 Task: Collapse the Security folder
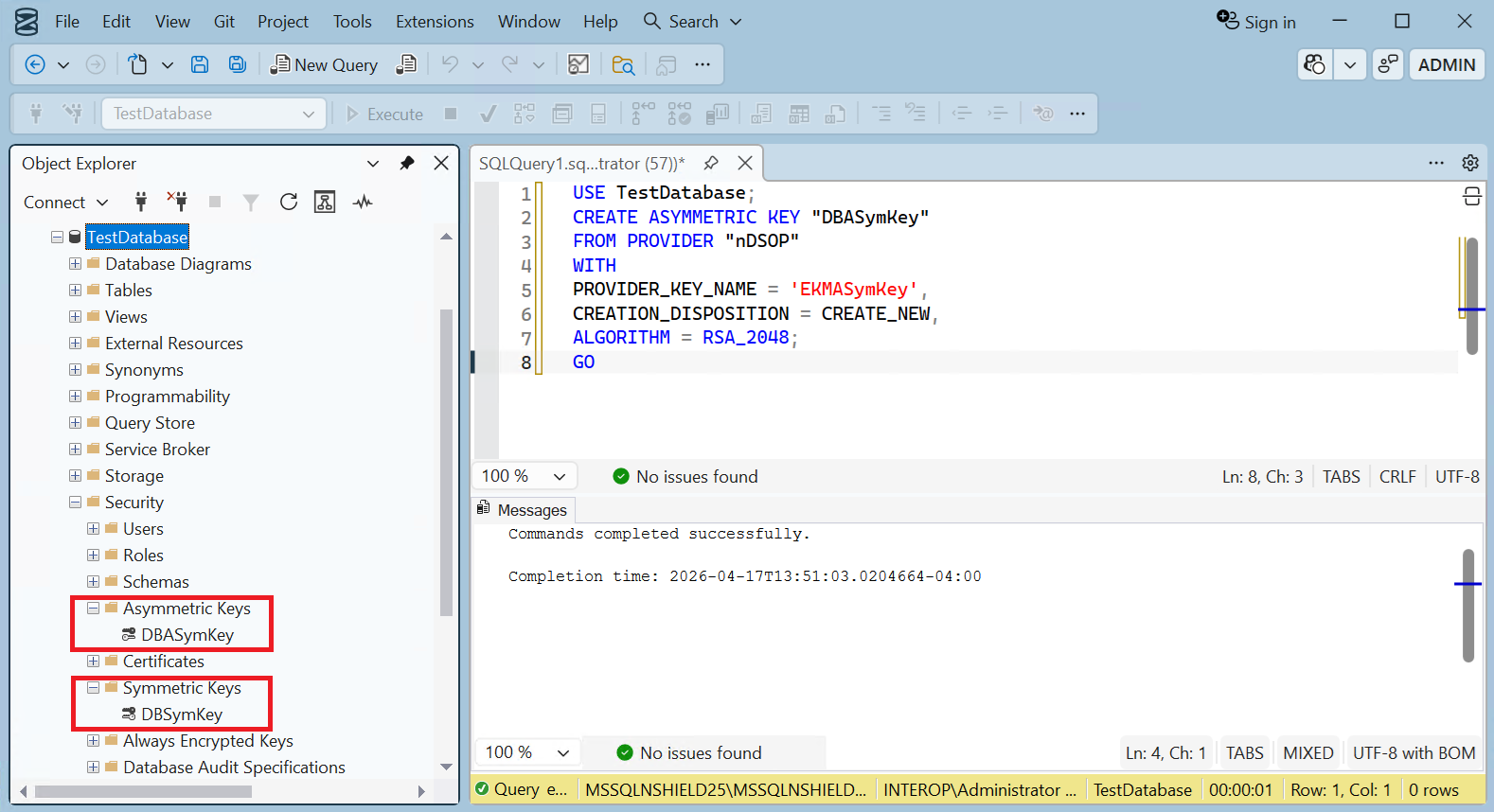(x=75, y=503)
